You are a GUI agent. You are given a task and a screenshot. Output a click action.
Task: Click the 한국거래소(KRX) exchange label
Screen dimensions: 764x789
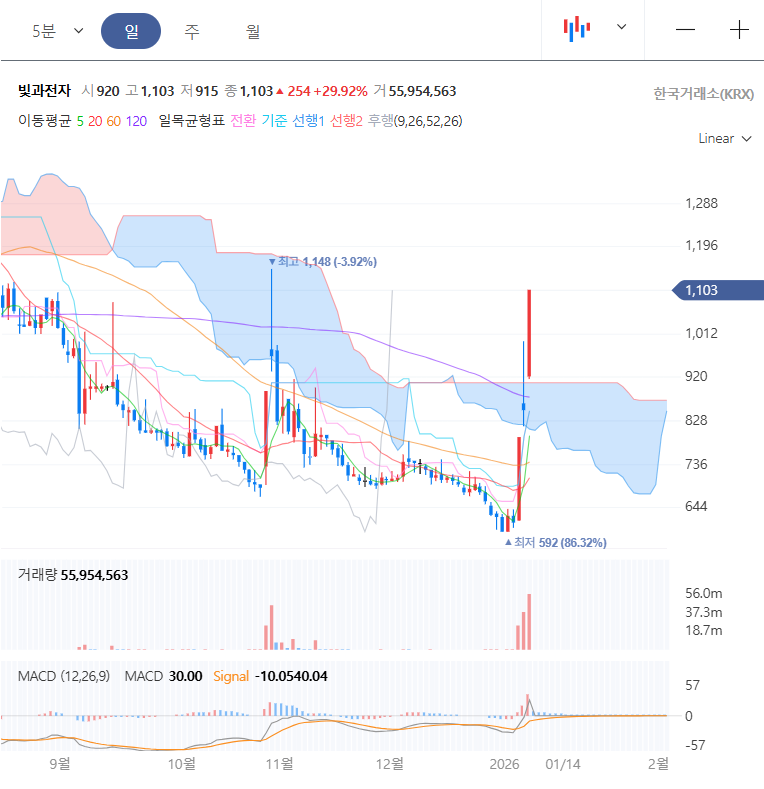pyautogui.click(x=703, y=94)
